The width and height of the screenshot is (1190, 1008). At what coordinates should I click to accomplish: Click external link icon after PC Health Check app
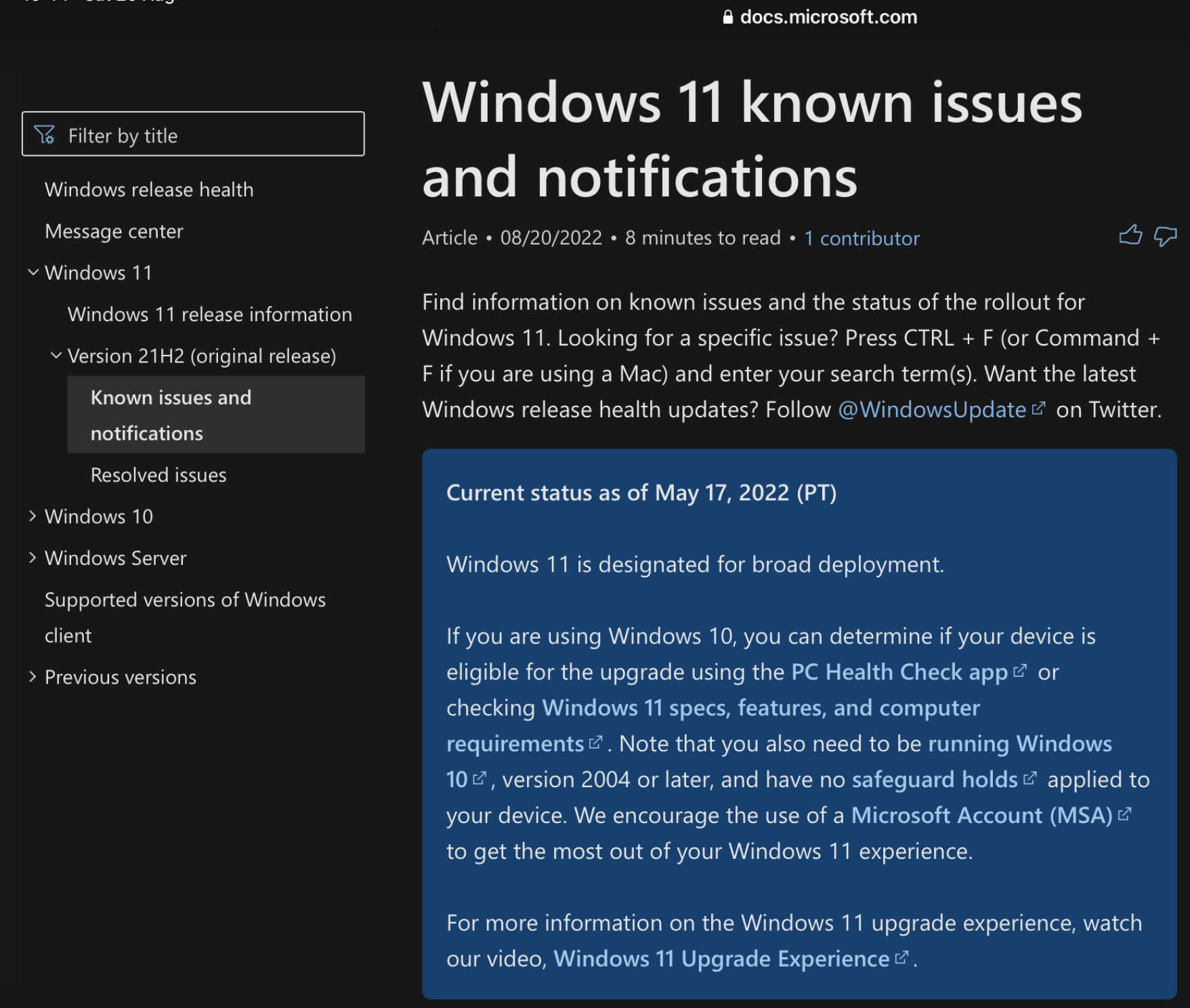[1020, 671]
